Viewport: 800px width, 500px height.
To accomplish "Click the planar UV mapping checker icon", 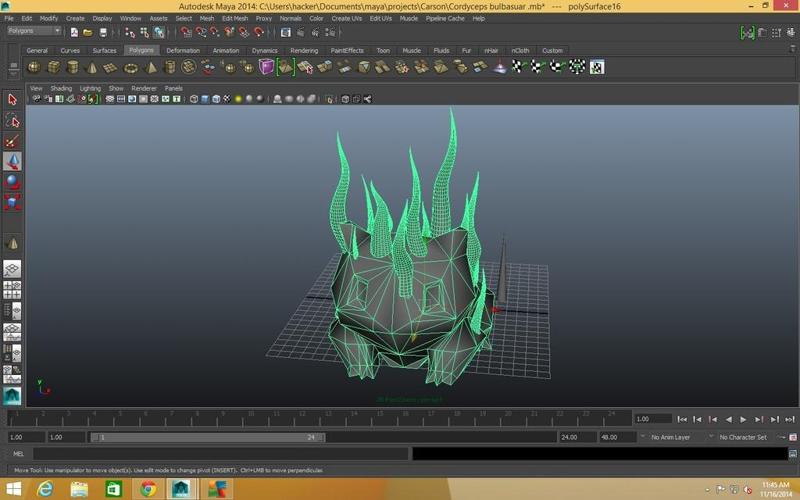I will coord(519,67).
